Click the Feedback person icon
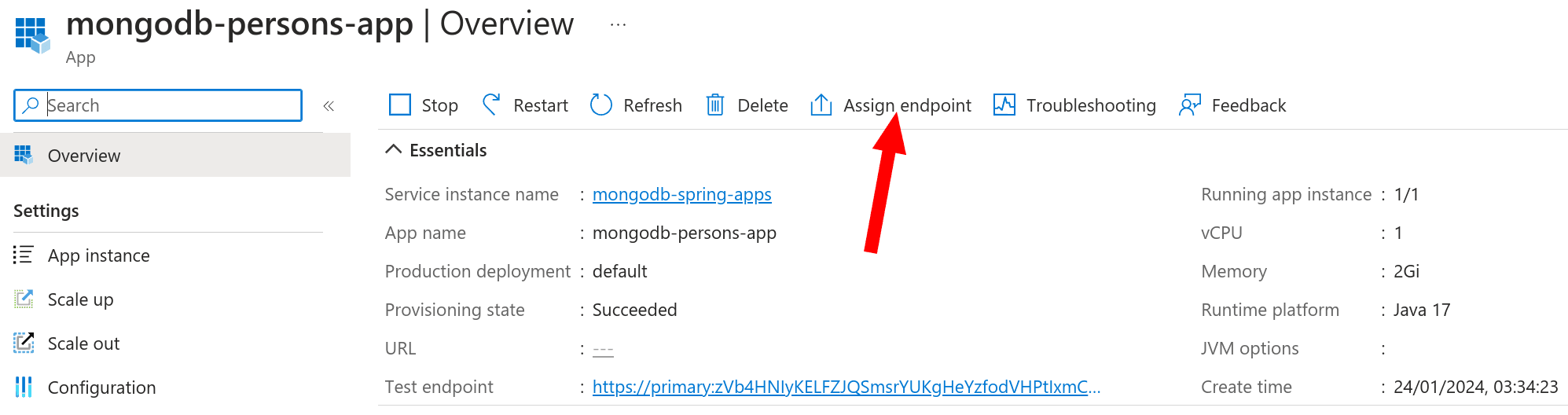The image size is (1568, 415). 1190,105
